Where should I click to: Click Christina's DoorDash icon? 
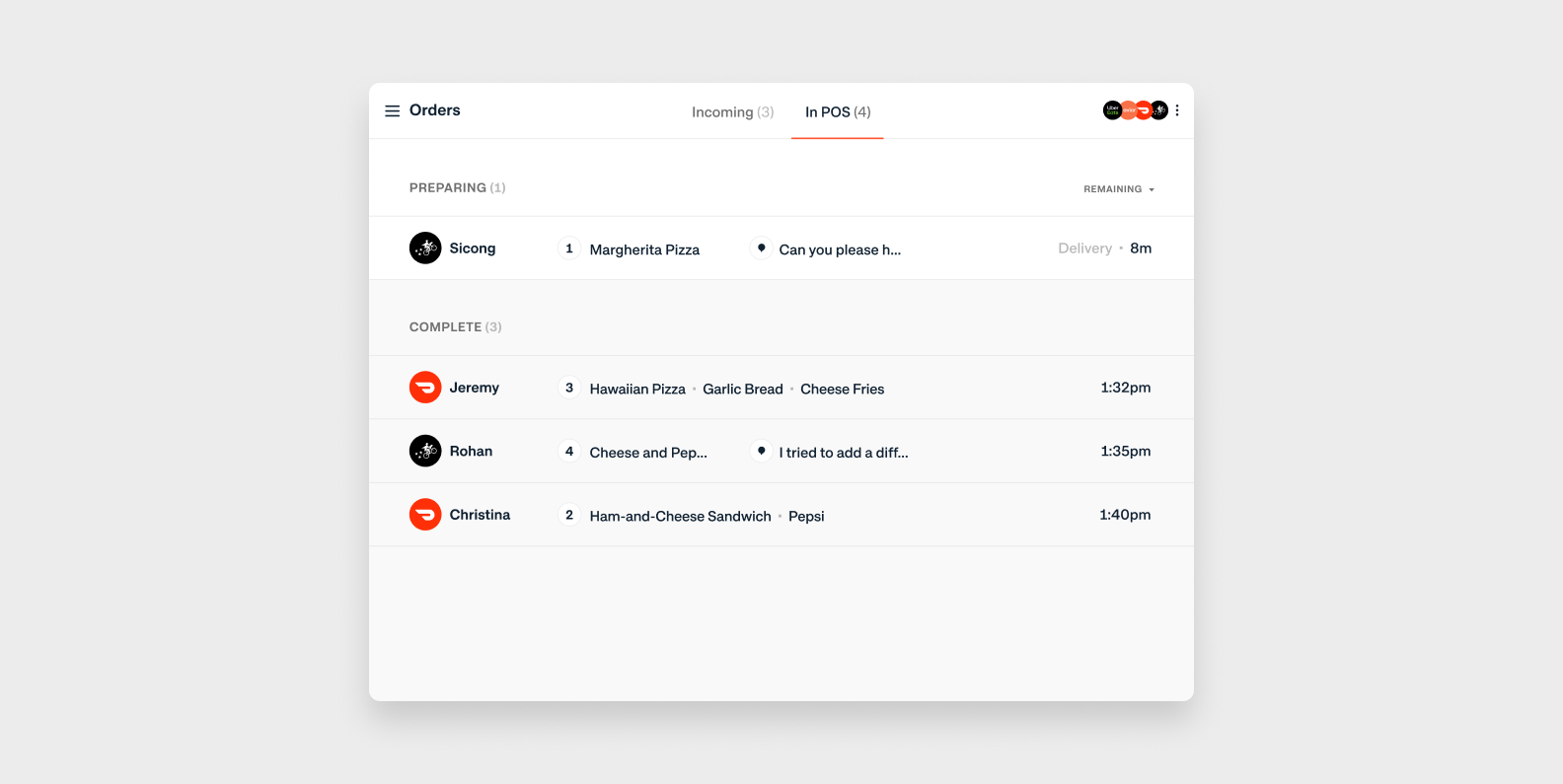[425, 515]
